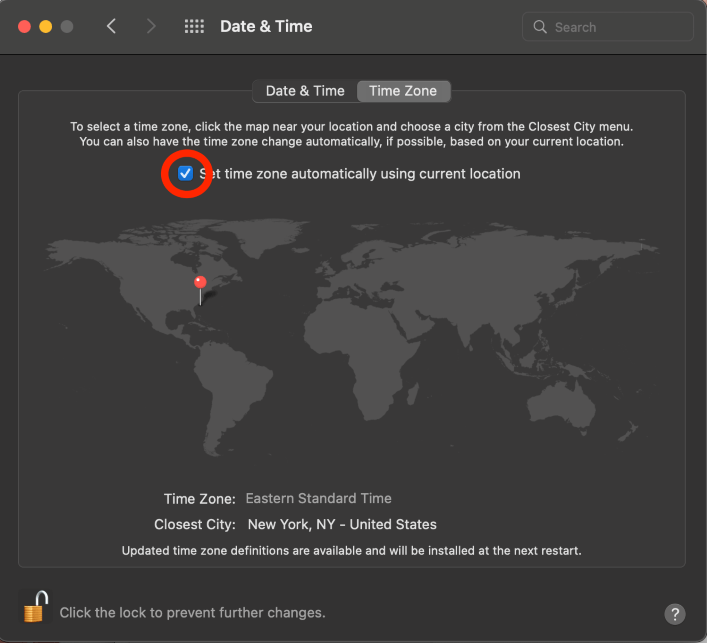
Task: Click the lock icon to prevent changes
Action: (36, 606)
